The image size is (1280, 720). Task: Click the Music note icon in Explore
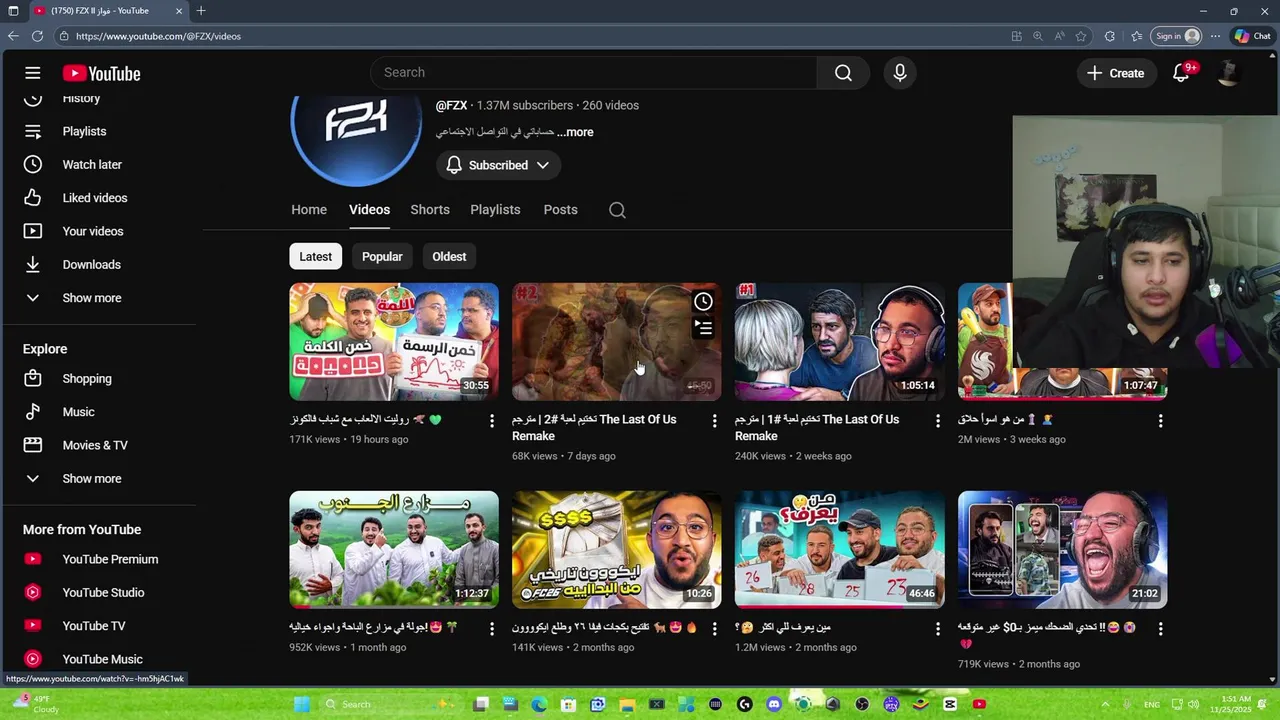(33, 412)
